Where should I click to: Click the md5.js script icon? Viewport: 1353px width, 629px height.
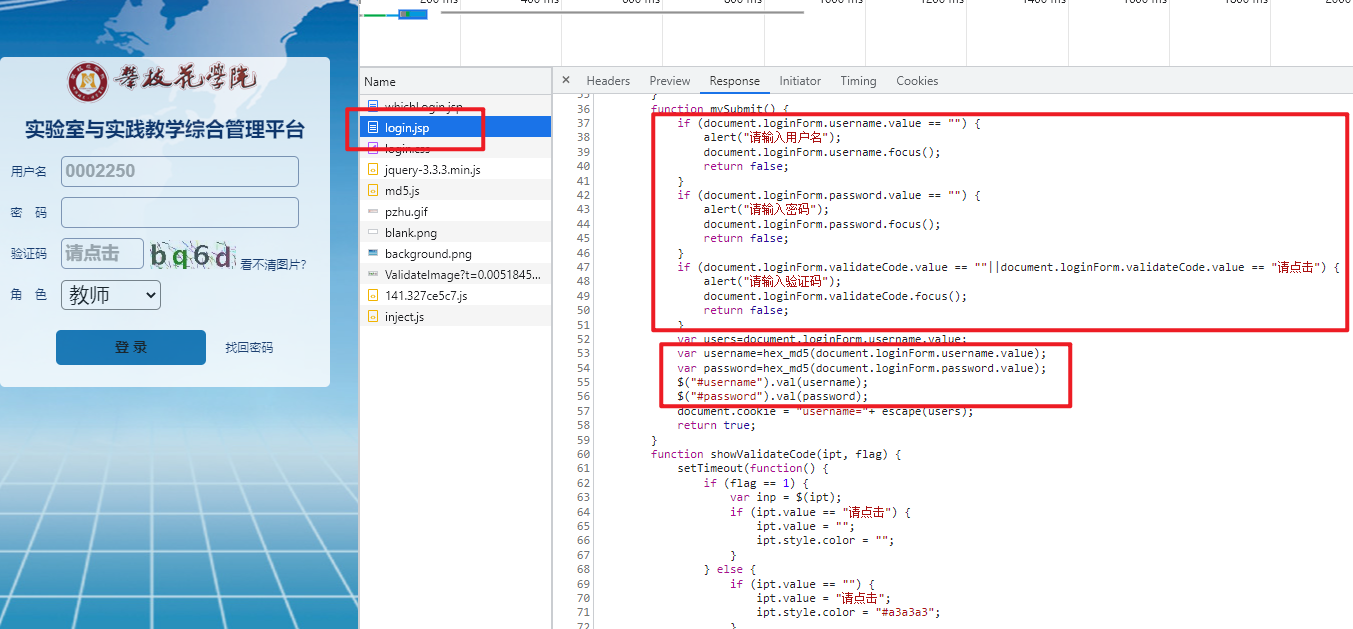373,190
